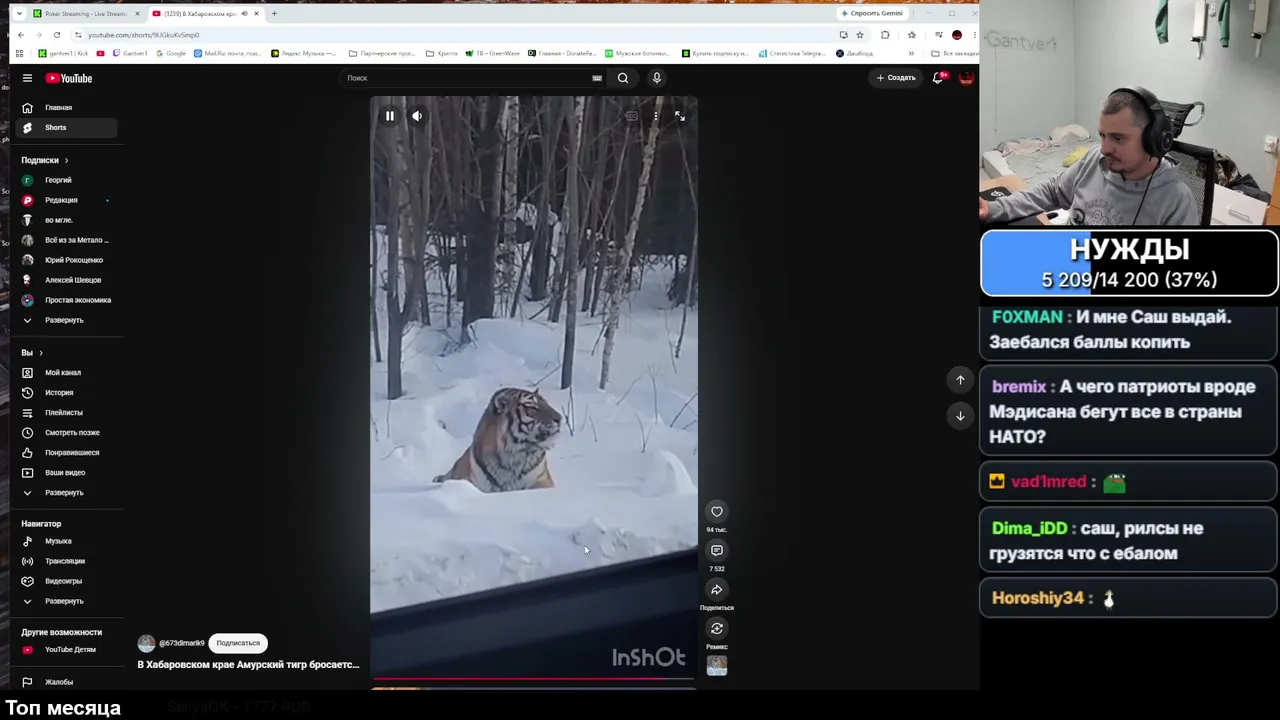Open Трансляции in Навигатор
1280x720 pixels.
coord(67,561)
